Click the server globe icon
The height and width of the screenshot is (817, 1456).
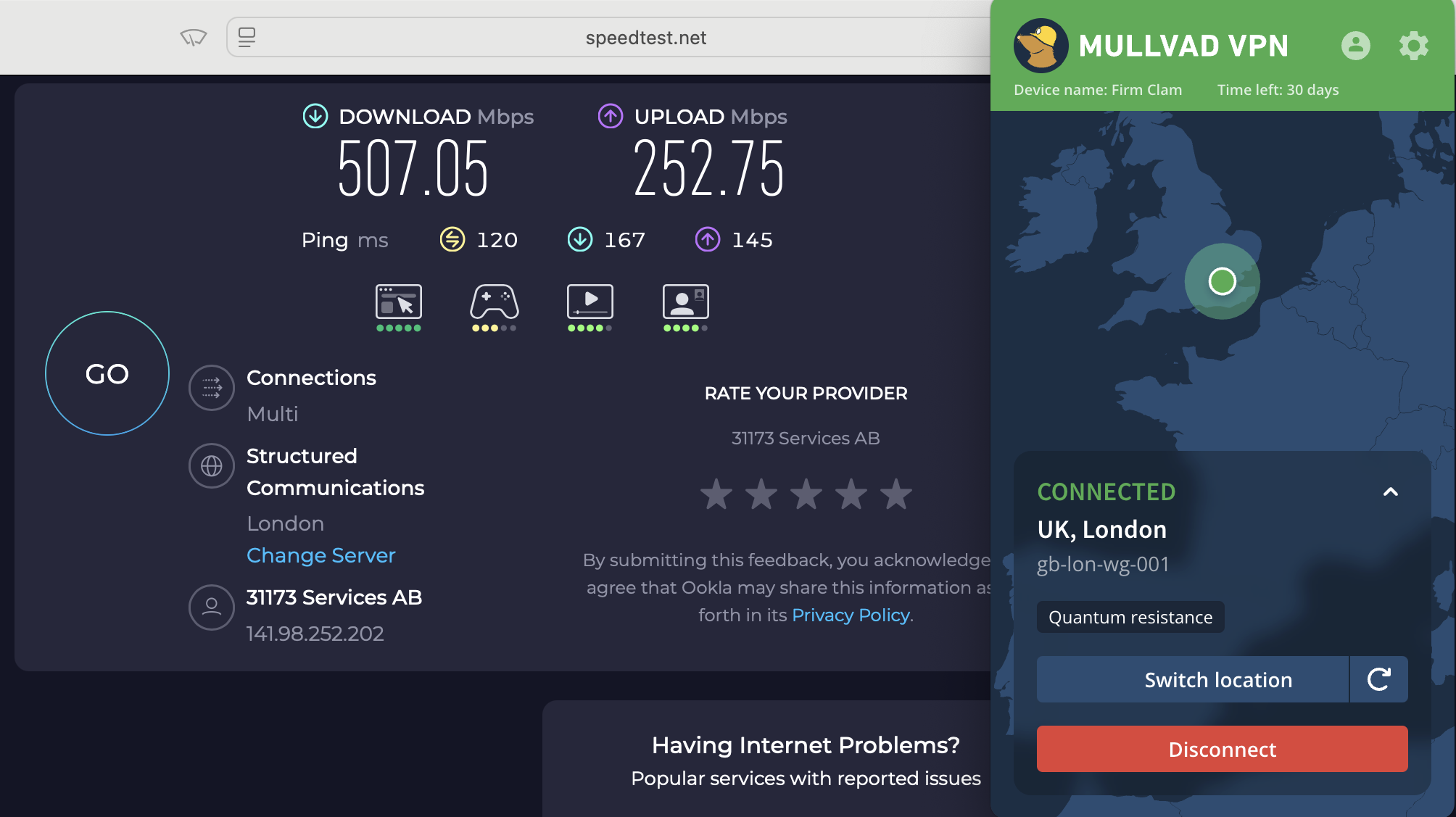[212, 465]
